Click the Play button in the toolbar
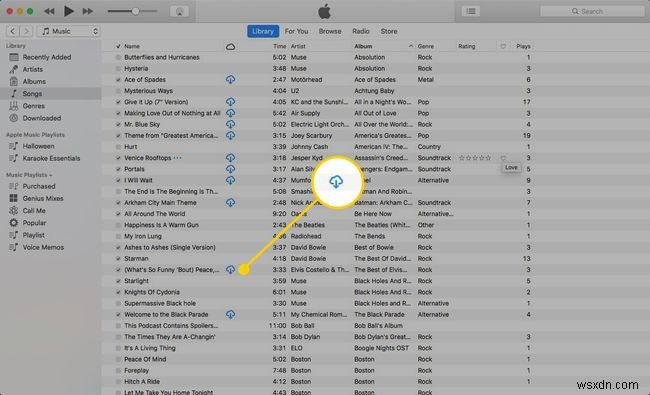 (x=69, y=11)
